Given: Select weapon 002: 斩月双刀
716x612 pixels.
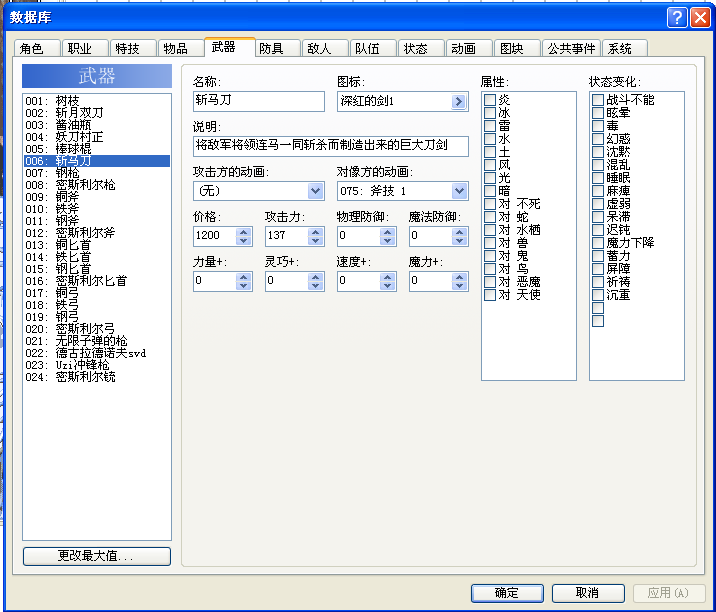Looking at the screenshot, I should coord(97,113).
